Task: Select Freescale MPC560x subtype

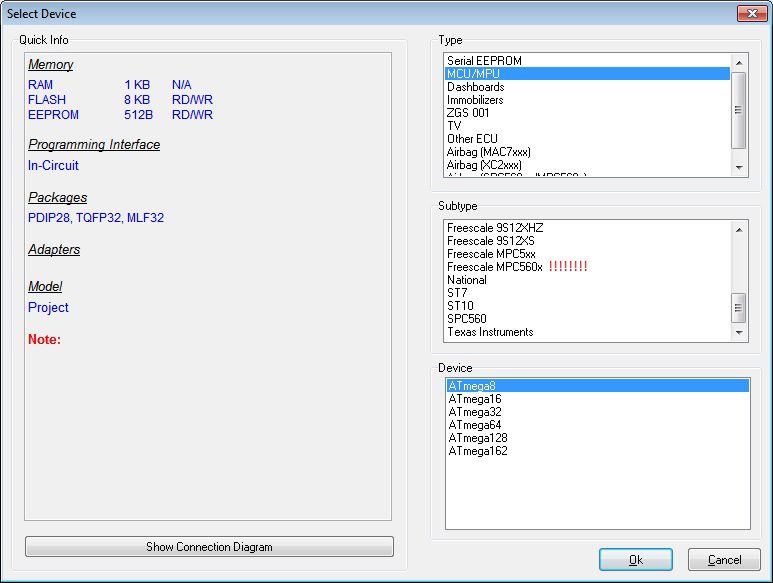Action: pos(494,267)
